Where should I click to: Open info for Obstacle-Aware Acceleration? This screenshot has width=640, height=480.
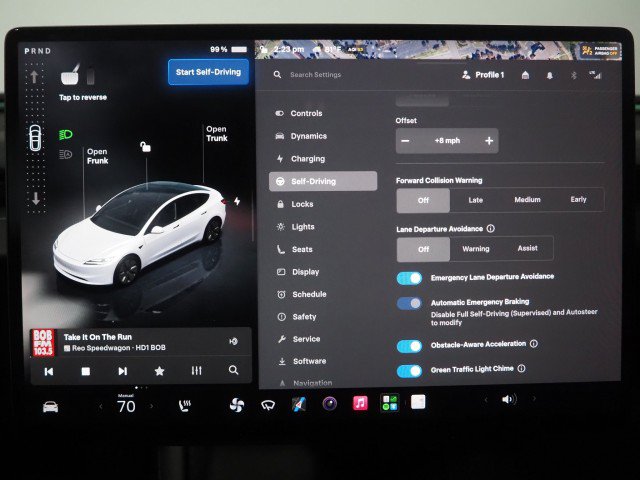click(534, 344)
